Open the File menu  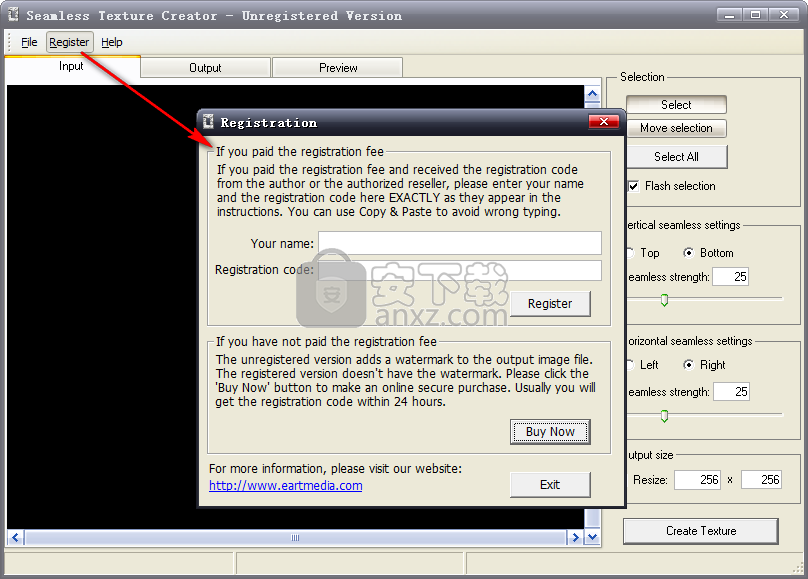tap(29, 42)
